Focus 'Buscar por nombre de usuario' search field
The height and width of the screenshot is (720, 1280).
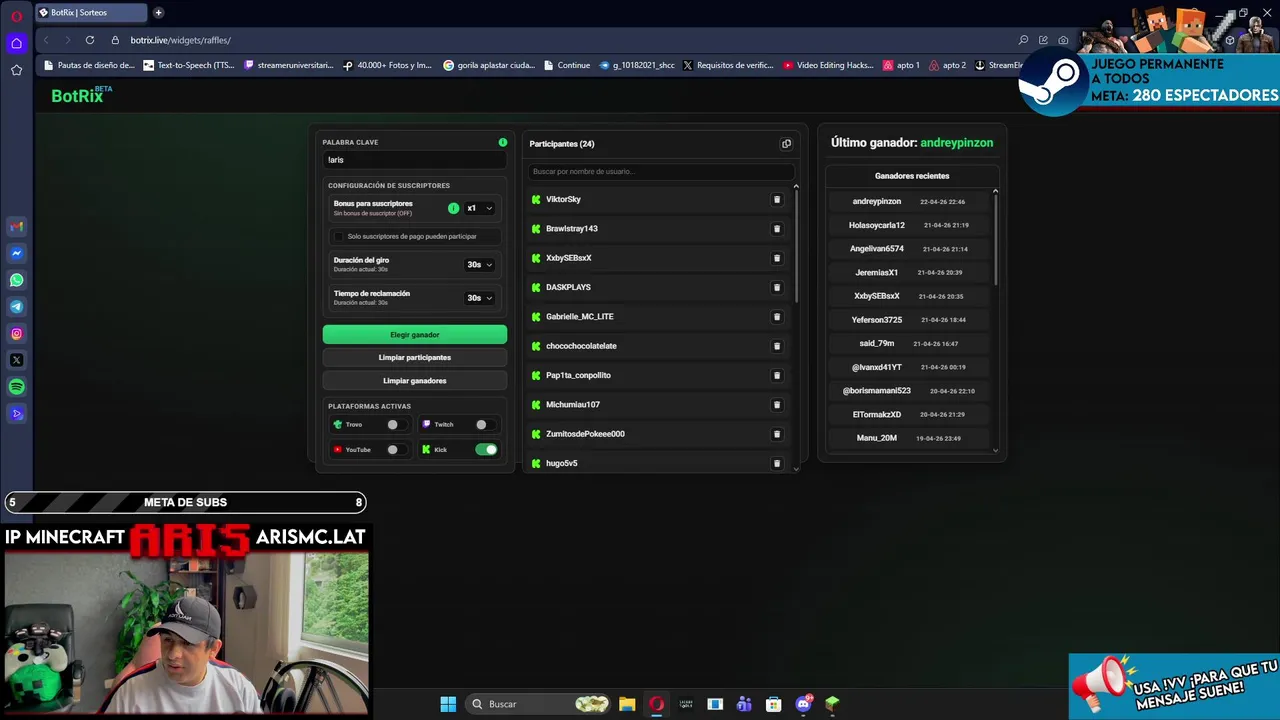click(x=661, y=172)
